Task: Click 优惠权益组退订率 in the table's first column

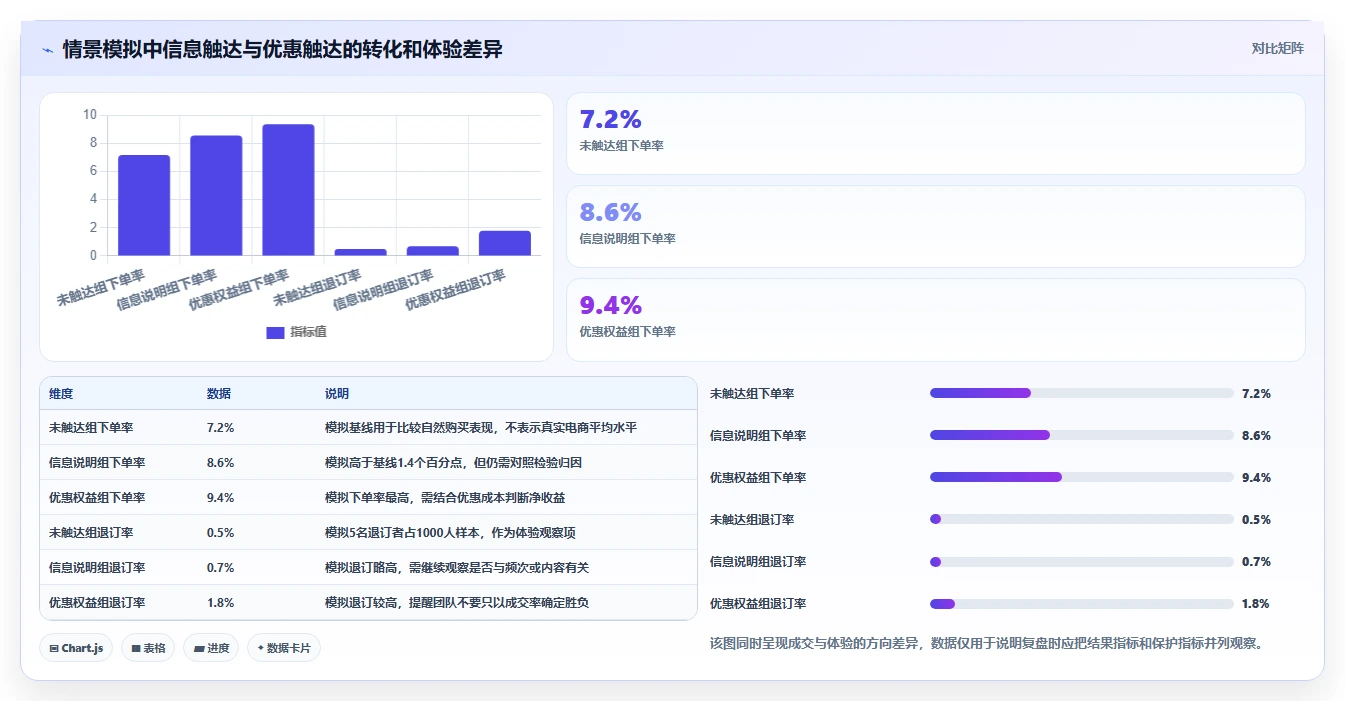Action: 97,602
